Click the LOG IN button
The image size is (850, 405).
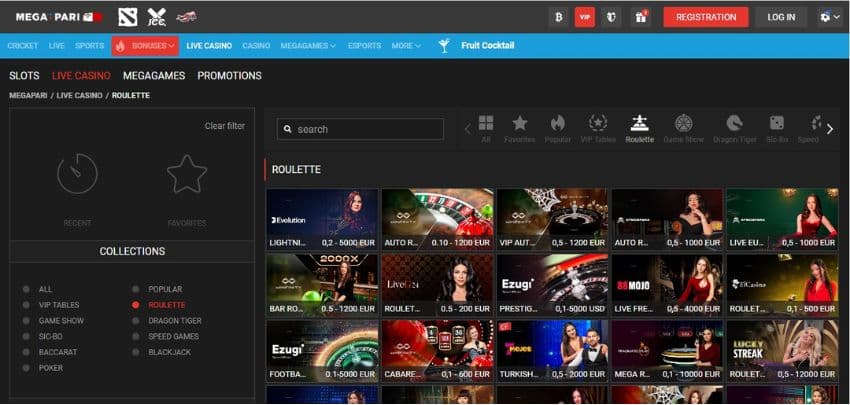(781, 17)
